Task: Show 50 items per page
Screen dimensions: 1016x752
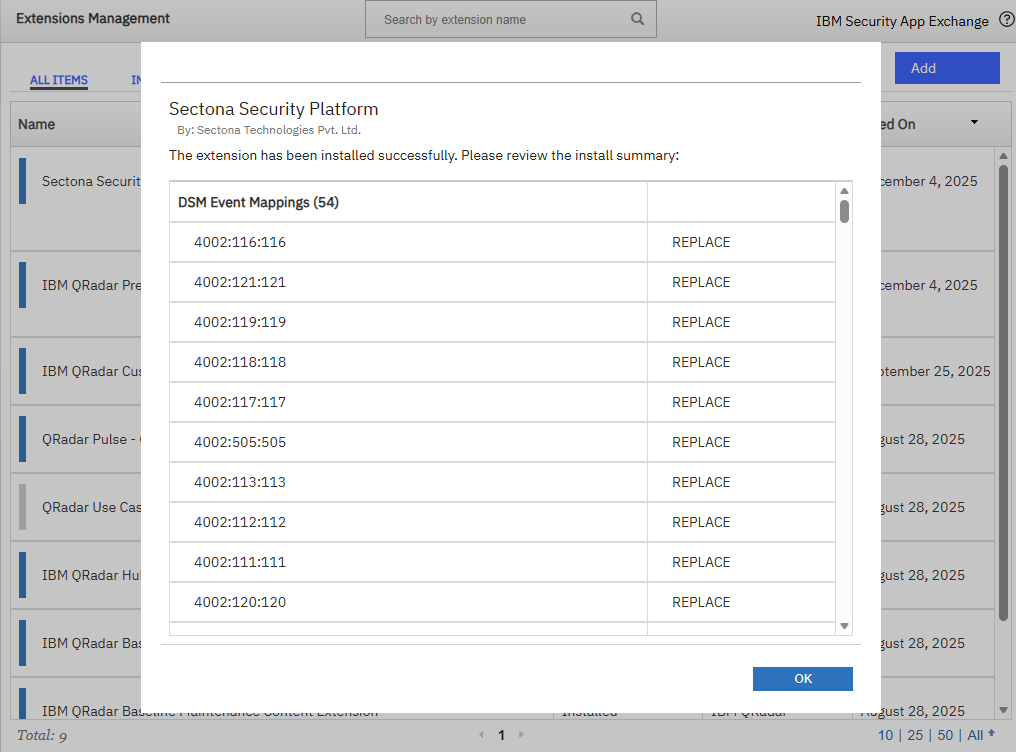Action: point(944,734)
